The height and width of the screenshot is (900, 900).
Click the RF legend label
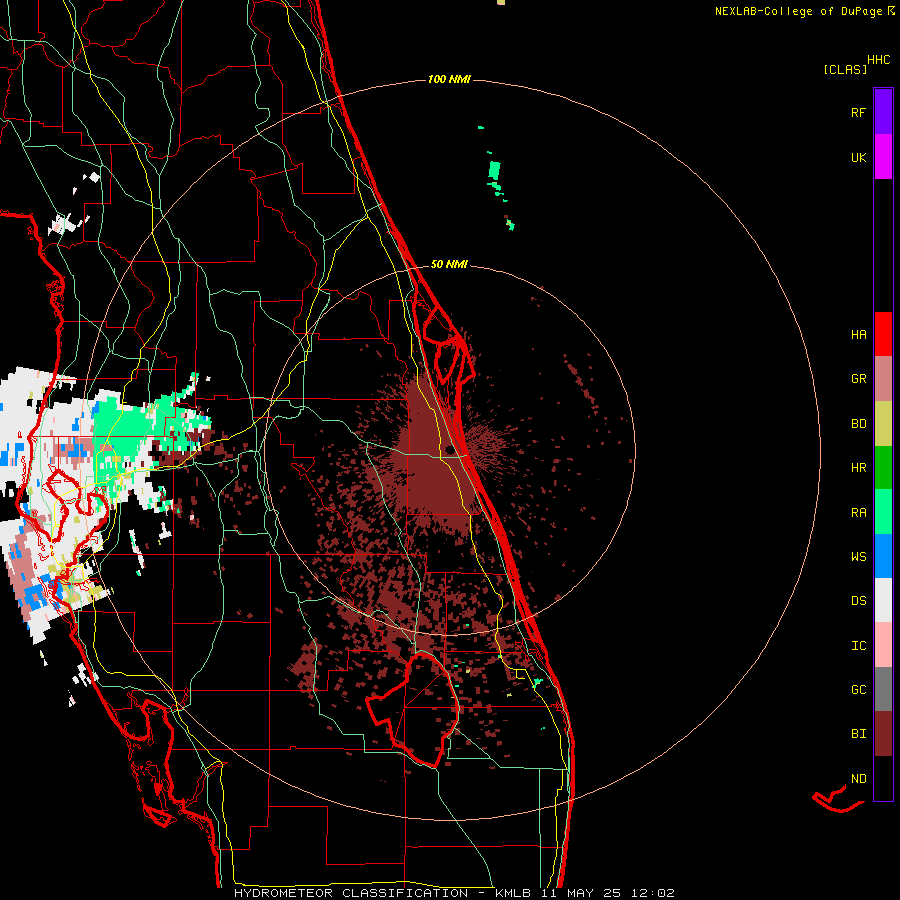[858, 112]
